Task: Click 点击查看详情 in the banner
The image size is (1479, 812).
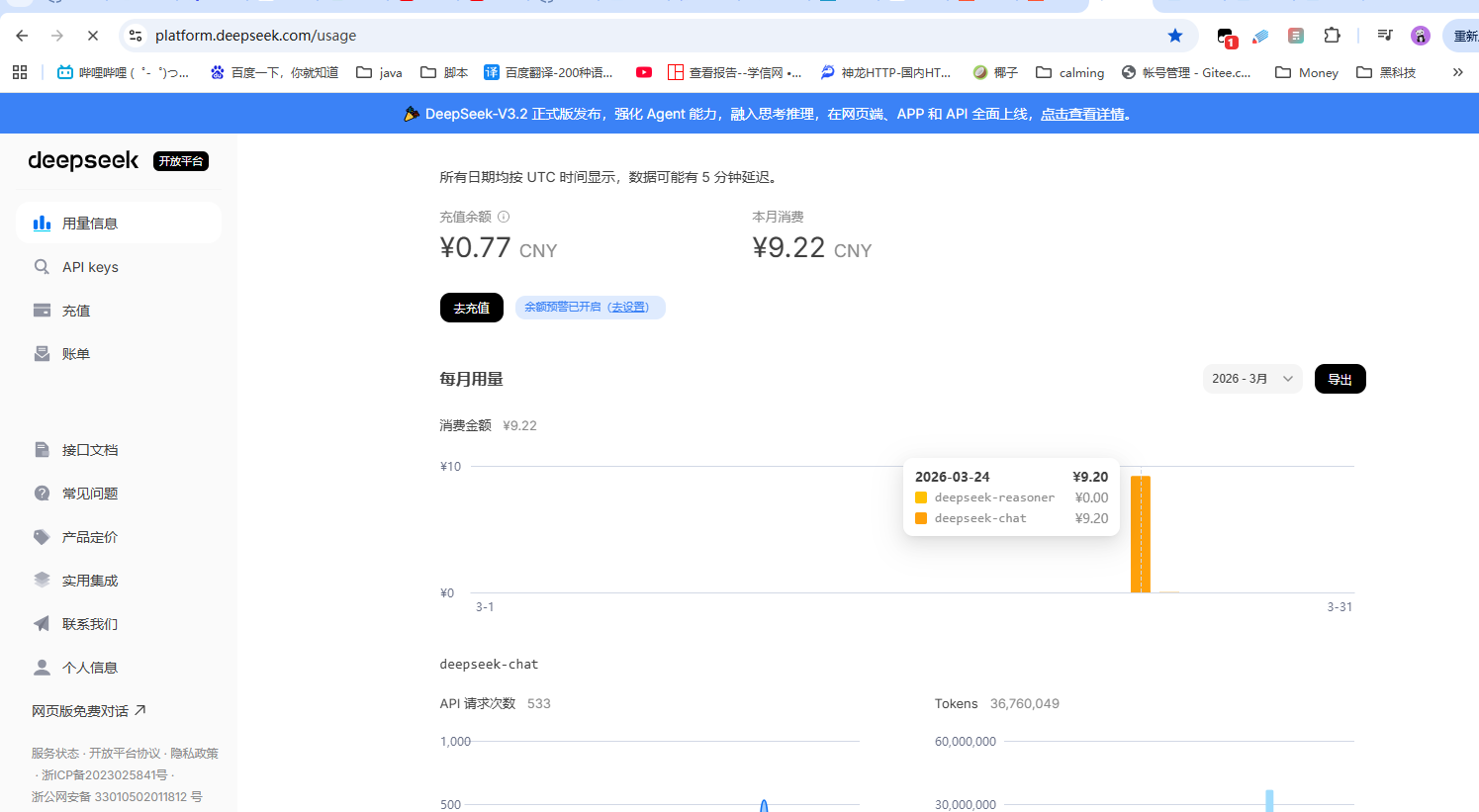Action: (1082, 114)
